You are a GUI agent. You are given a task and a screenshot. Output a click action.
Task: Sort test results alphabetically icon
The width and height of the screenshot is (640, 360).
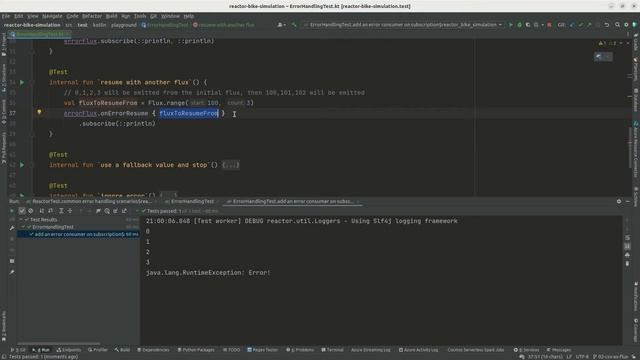point(42,211)
